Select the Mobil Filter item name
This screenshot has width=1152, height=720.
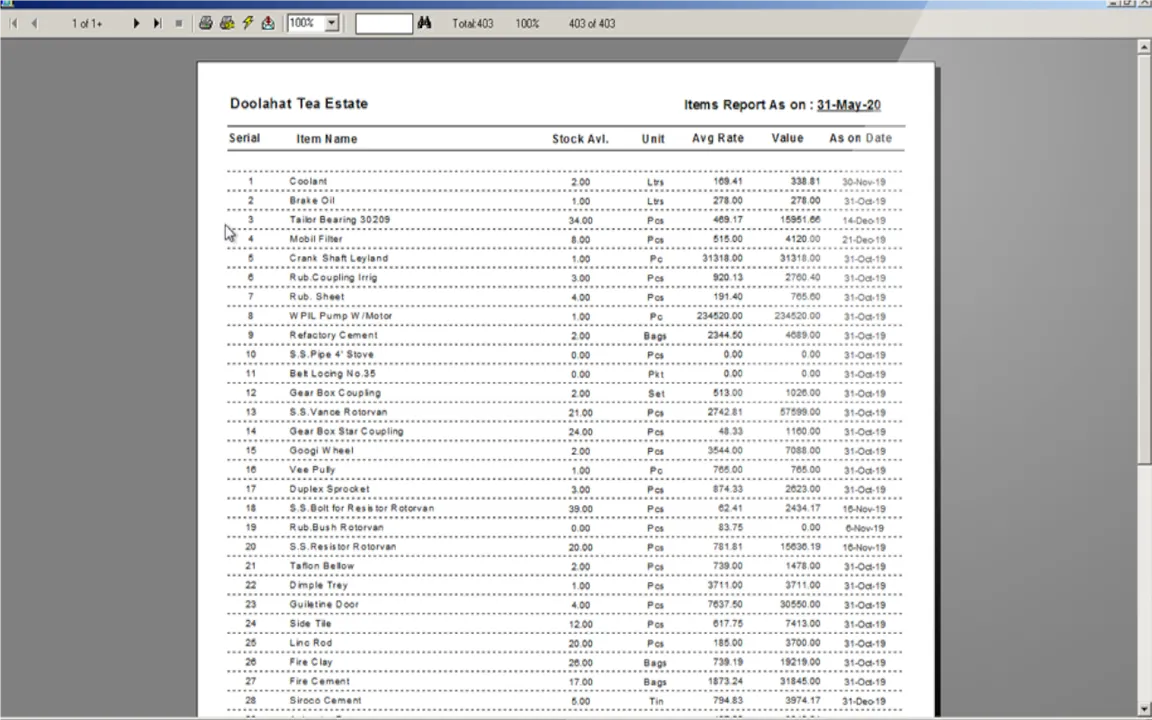(316, 239)
